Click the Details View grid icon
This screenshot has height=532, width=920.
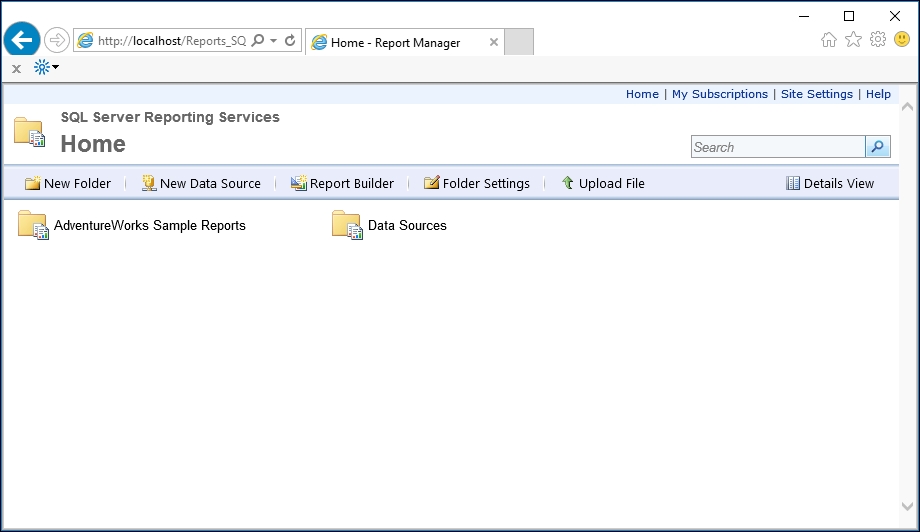[x=793, y=183]
